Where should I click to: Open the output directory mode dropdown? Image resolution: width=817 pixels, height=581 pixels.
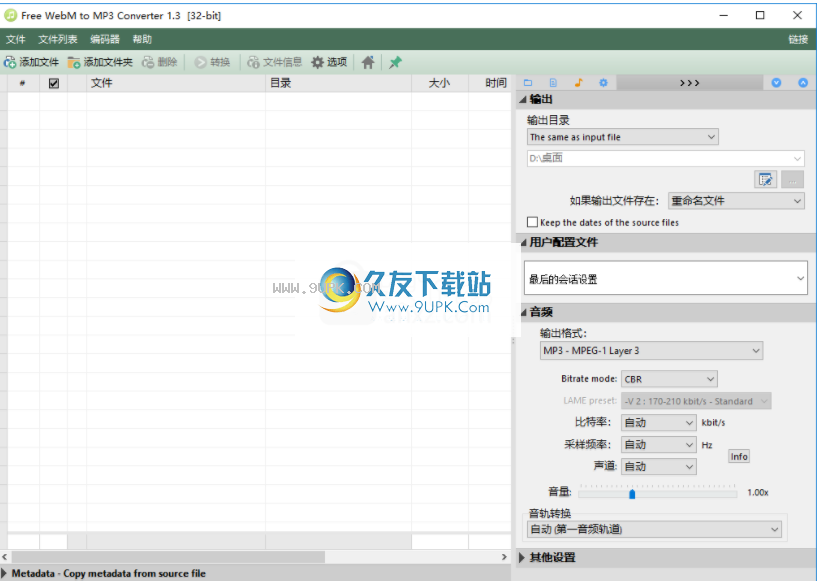[x=623, y=137]
